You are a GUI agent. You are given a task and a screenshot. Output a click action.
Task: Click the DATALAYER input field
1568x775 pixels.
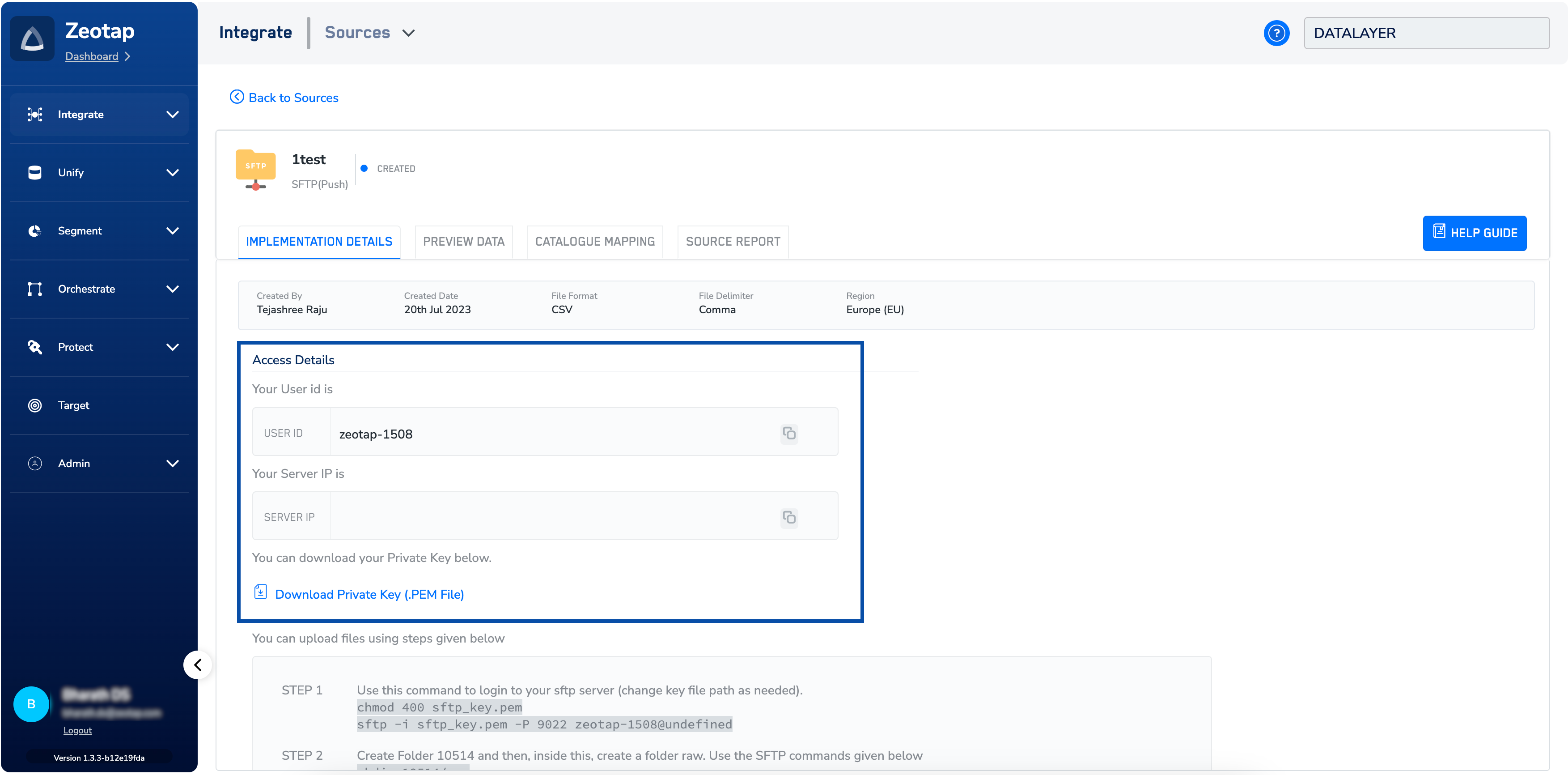(x=1426, y=33)
